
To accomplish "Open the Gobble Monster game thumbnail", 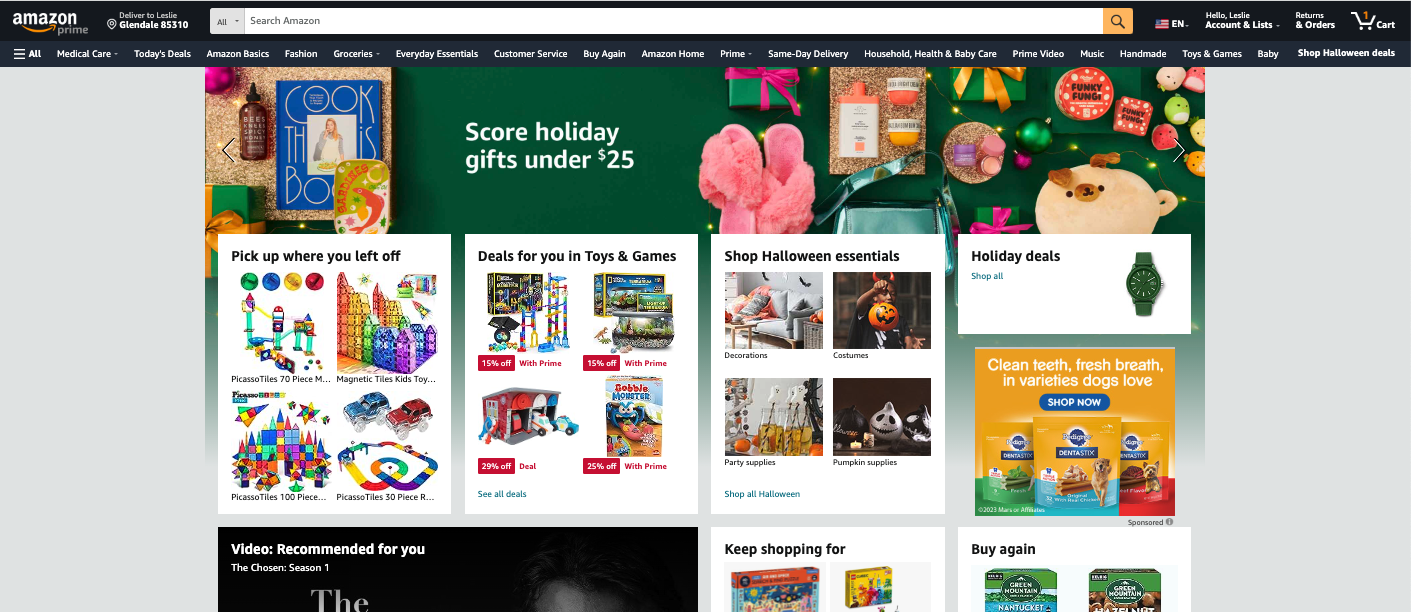I will point(635,416).
